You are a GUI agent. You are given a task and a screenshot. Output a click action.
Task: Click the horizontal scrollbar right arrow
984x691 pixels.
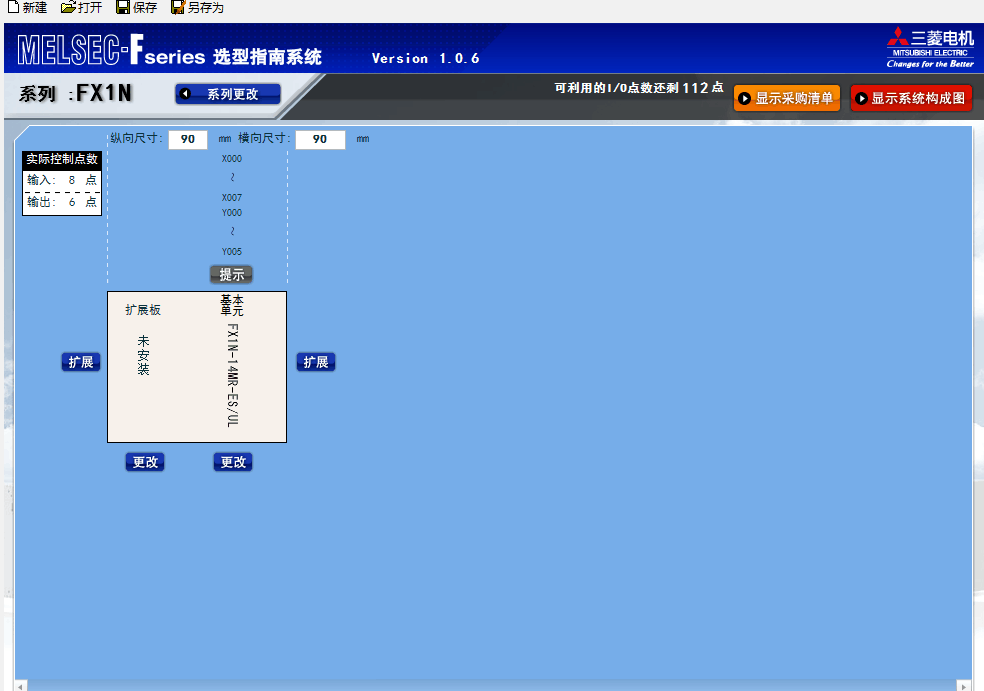[965, 687]
